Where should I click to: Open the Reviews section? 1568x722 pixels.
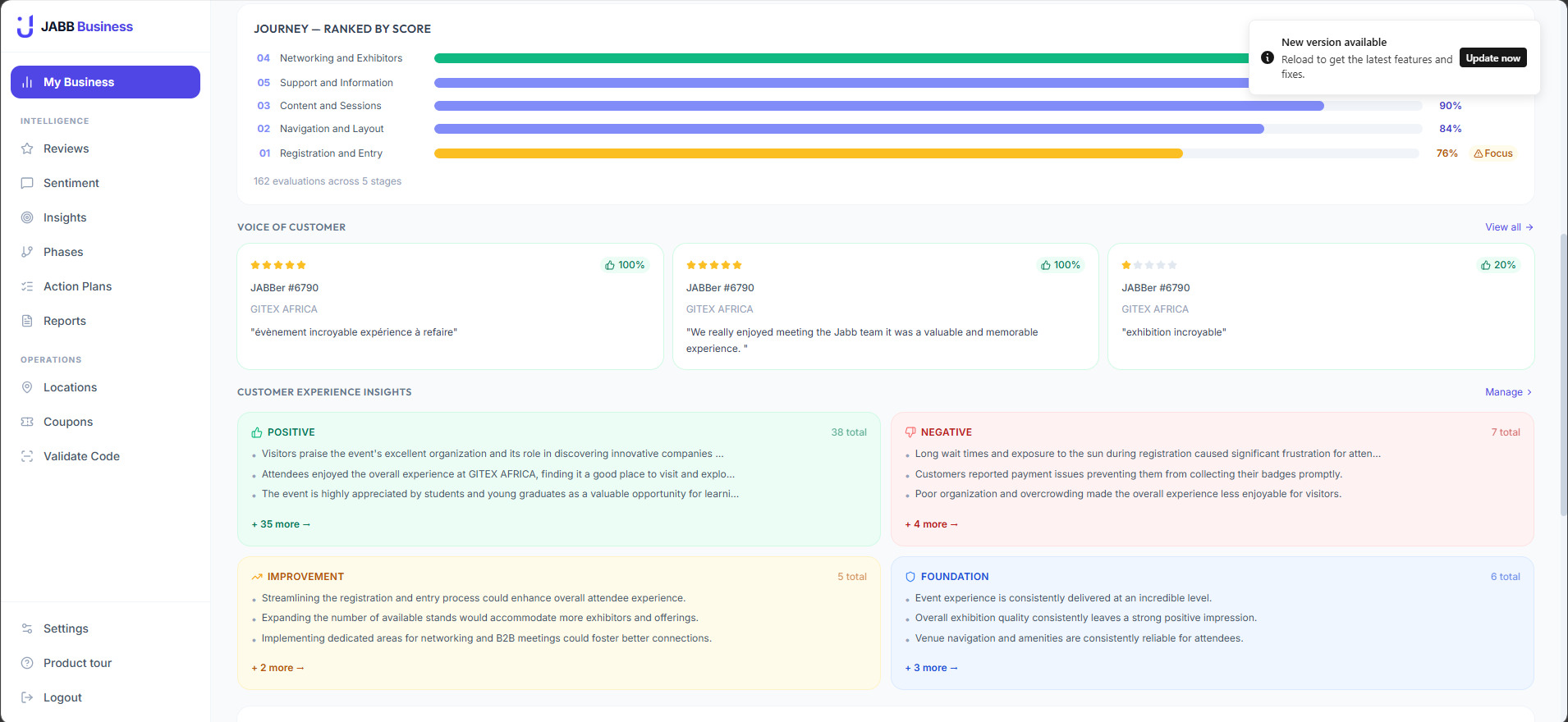[x=105, y=149]
